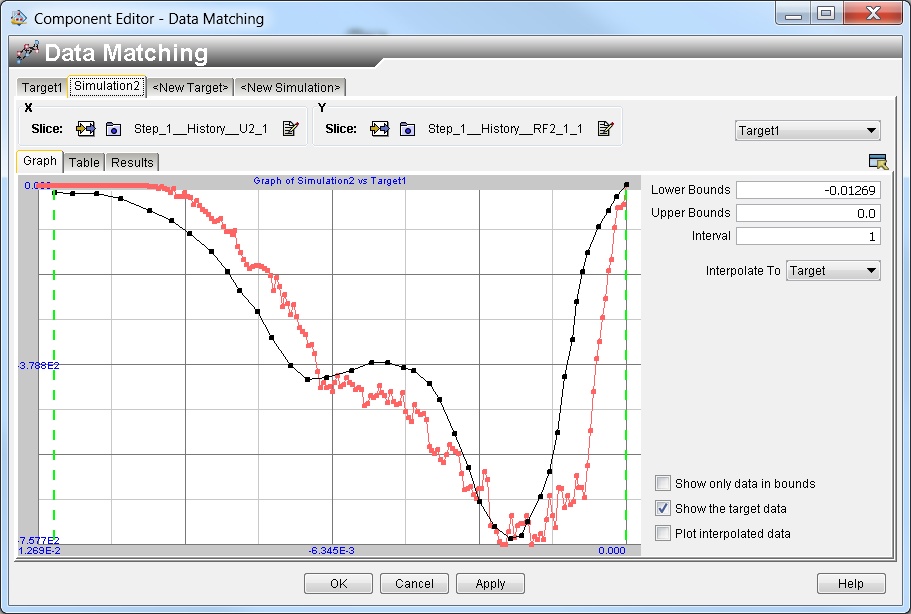Click the <New Simulation> tab
Screen dimensions: 911x614
(x=290, y=87)
